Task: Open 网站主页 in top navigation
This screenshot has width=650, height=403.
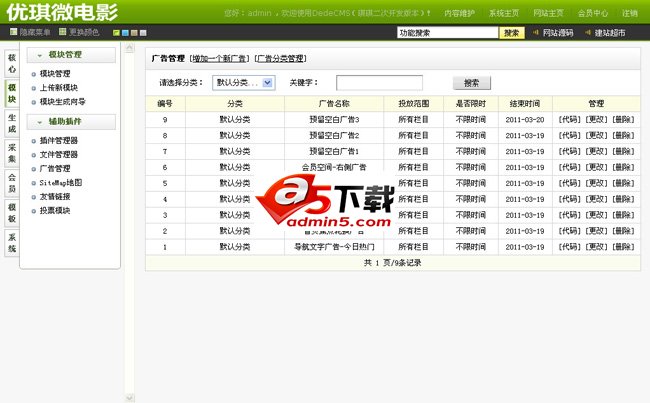Action: 548,13
